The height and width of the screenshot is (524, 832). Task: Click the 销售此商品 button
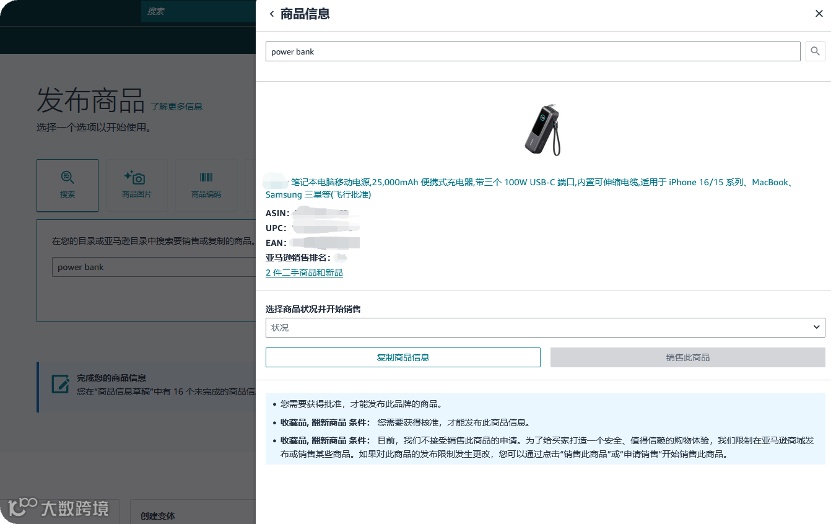point(688,357)
